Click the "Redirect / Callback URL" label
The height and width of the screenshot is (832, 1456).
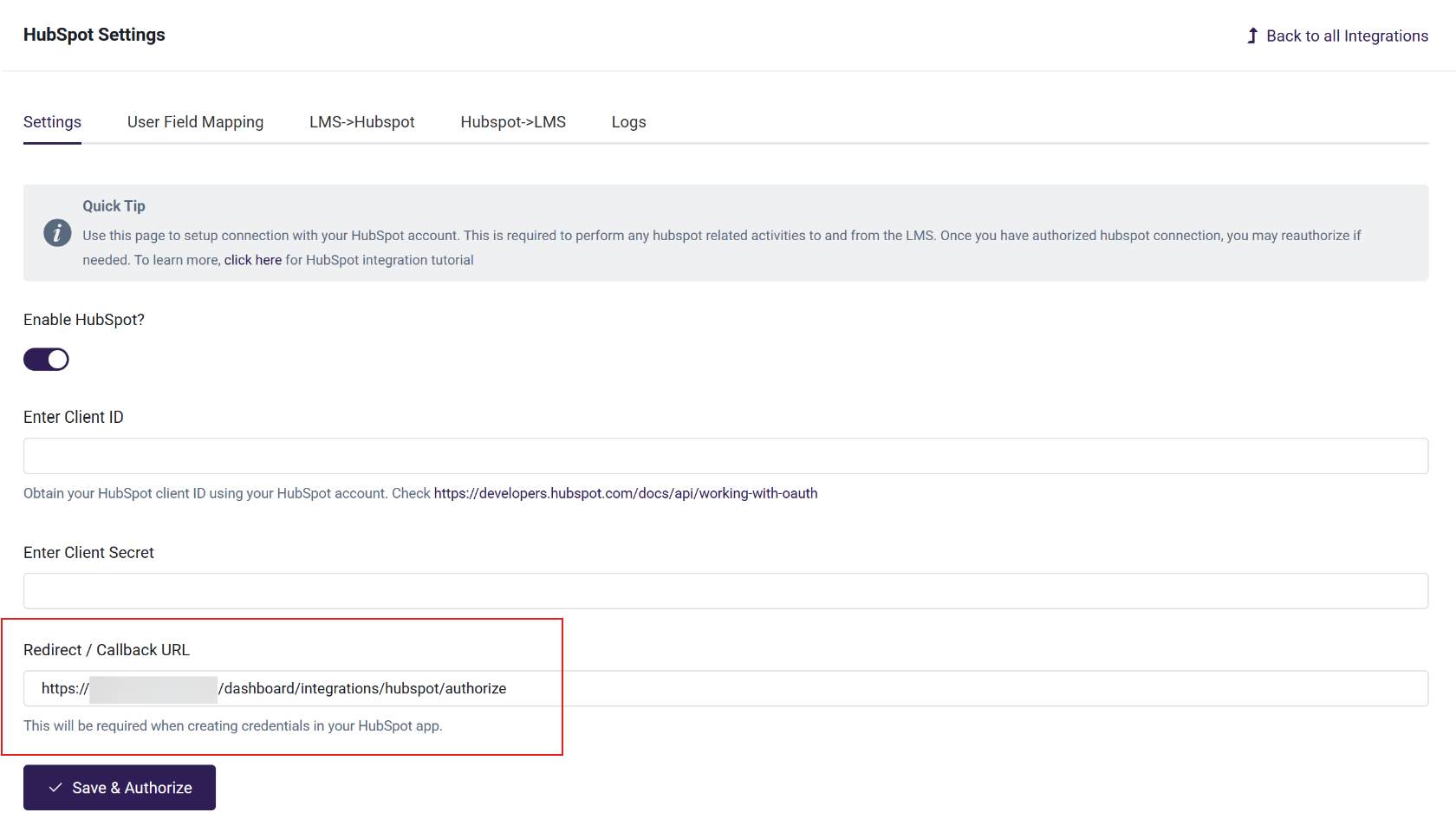tap(107, 650)
